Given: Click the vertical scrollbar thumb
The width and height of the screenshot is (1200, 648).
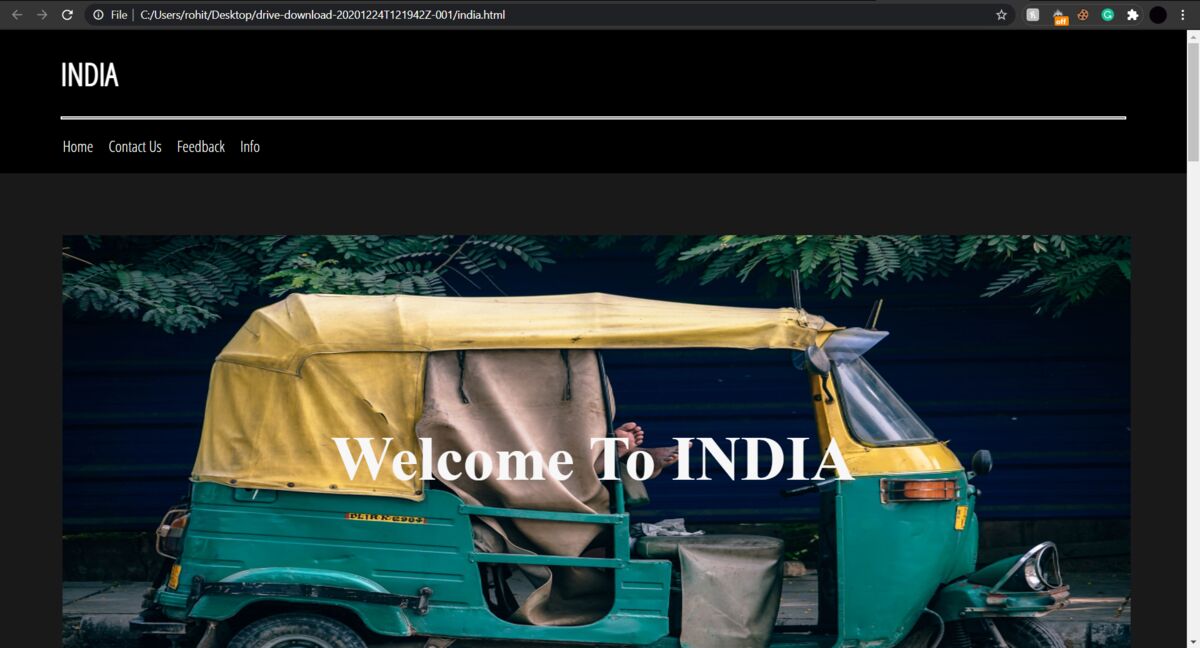Looking at the screenshot, I should coord(1193,101).
